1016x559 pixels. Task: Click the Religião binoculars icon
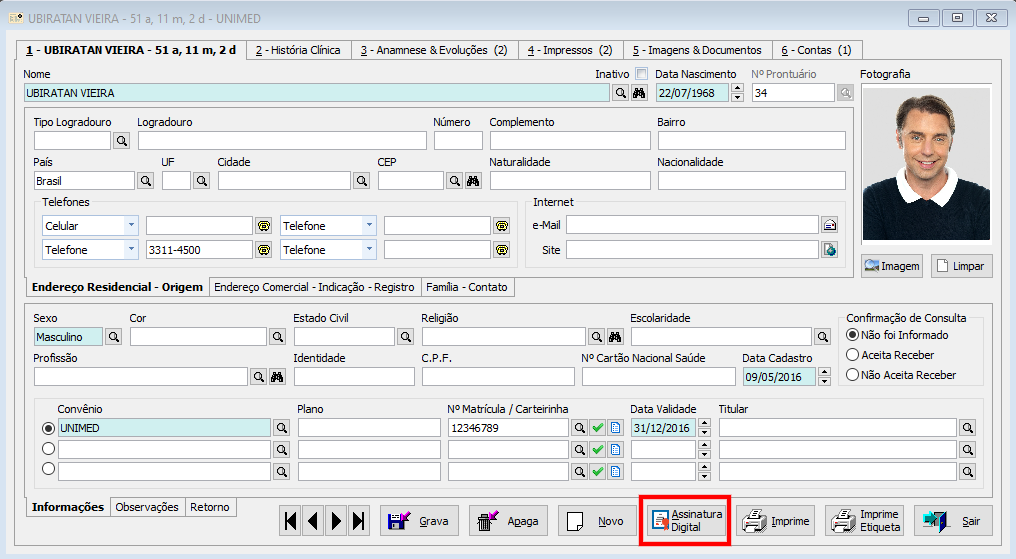614,337
